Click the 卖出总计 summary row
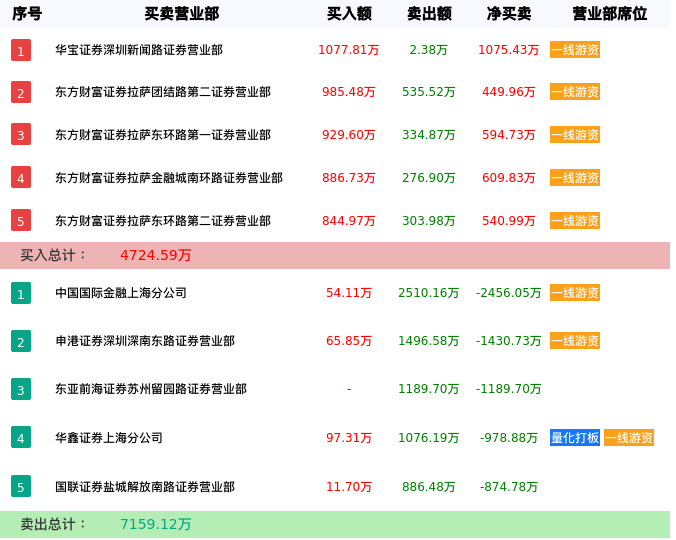 coord(335,524)
